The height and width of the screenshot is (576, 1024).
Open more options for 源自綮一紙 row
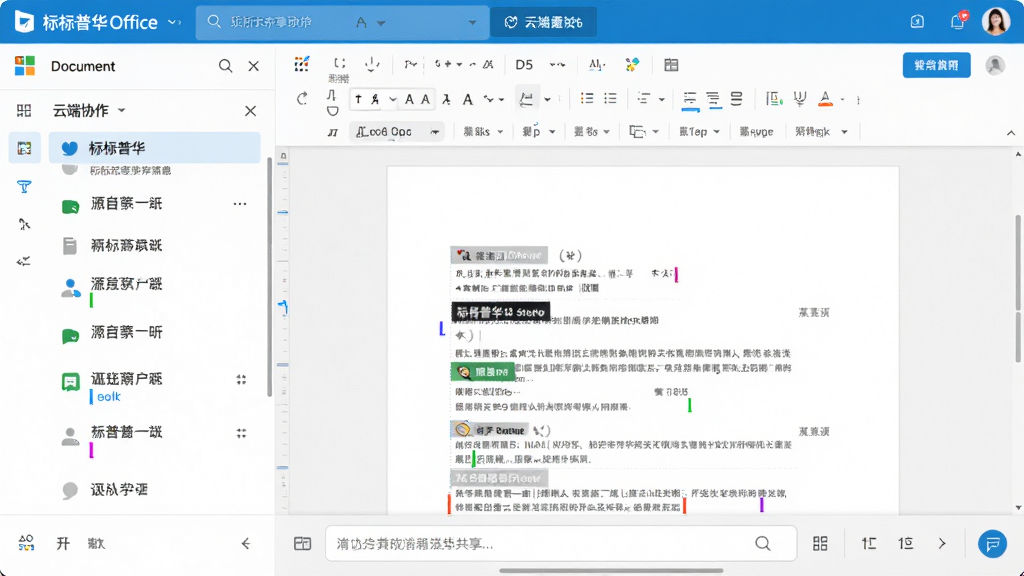coord(240,204)
